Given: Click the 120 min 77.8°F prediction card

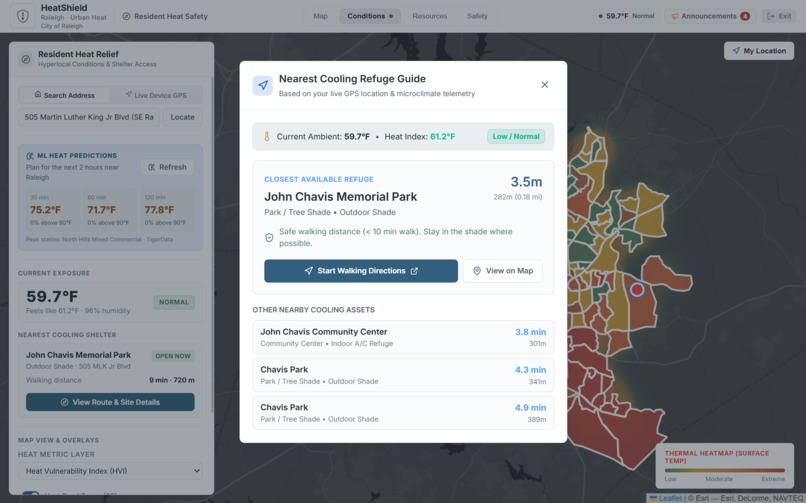Looking at the screenshot, I should [x=167, y=211].
